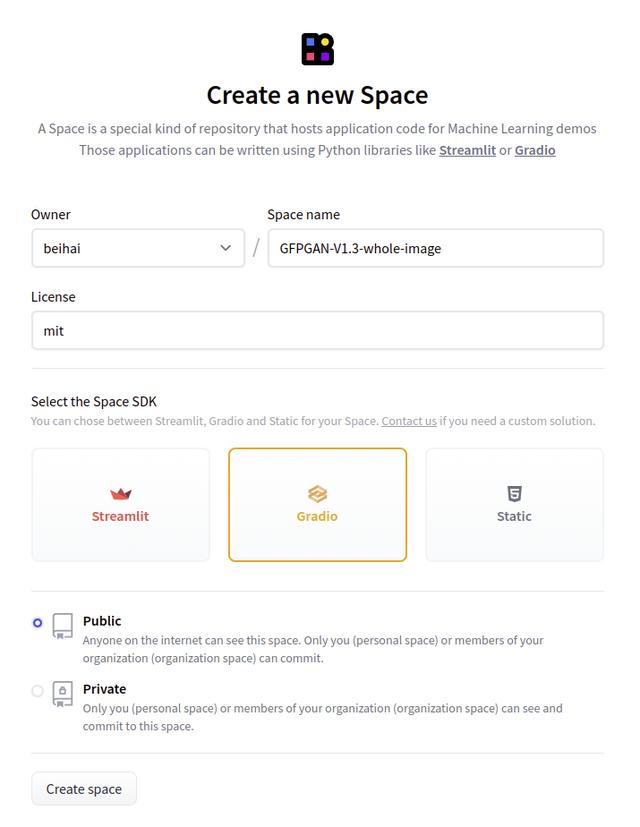This screenshot has height=827, width=640.
Task: Expand the Owner chevron arrow
Action: [x=226, y=248]
